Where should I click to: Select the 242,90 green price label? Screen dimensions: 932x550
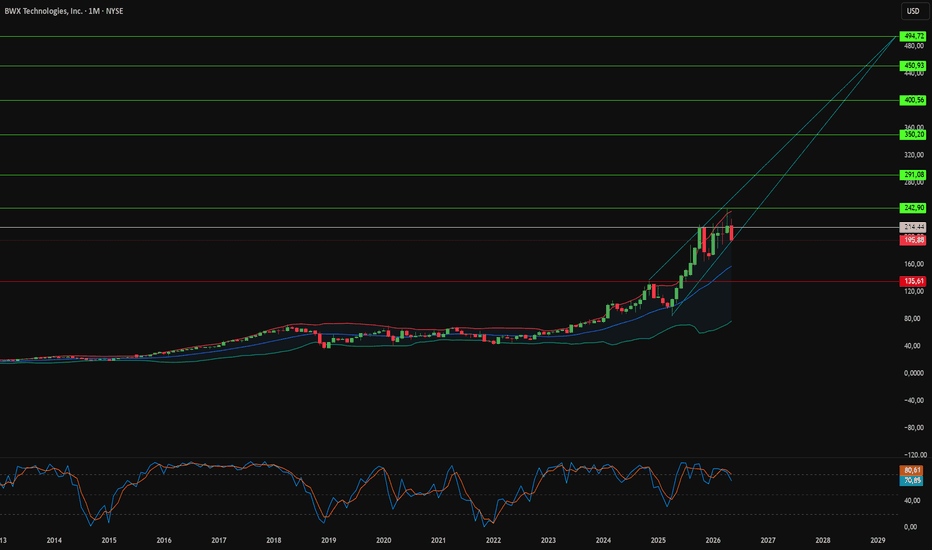pos(913,208)
